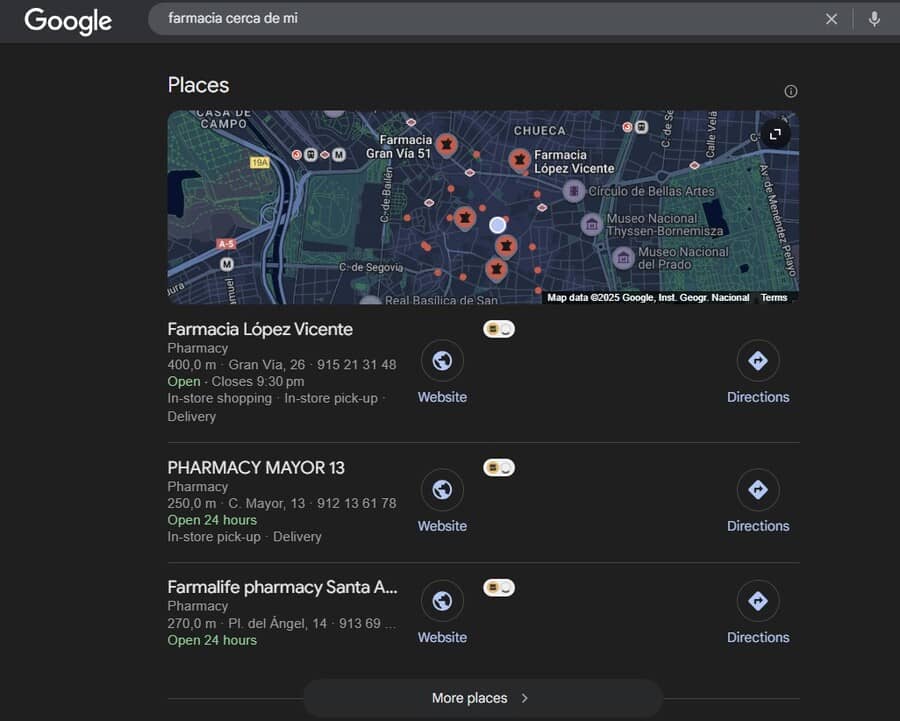Toggle the save switch next to Farmacia López Vicente
Viewport: 900px width, 721px height.
pyautogui.click(x=498, y=327)
